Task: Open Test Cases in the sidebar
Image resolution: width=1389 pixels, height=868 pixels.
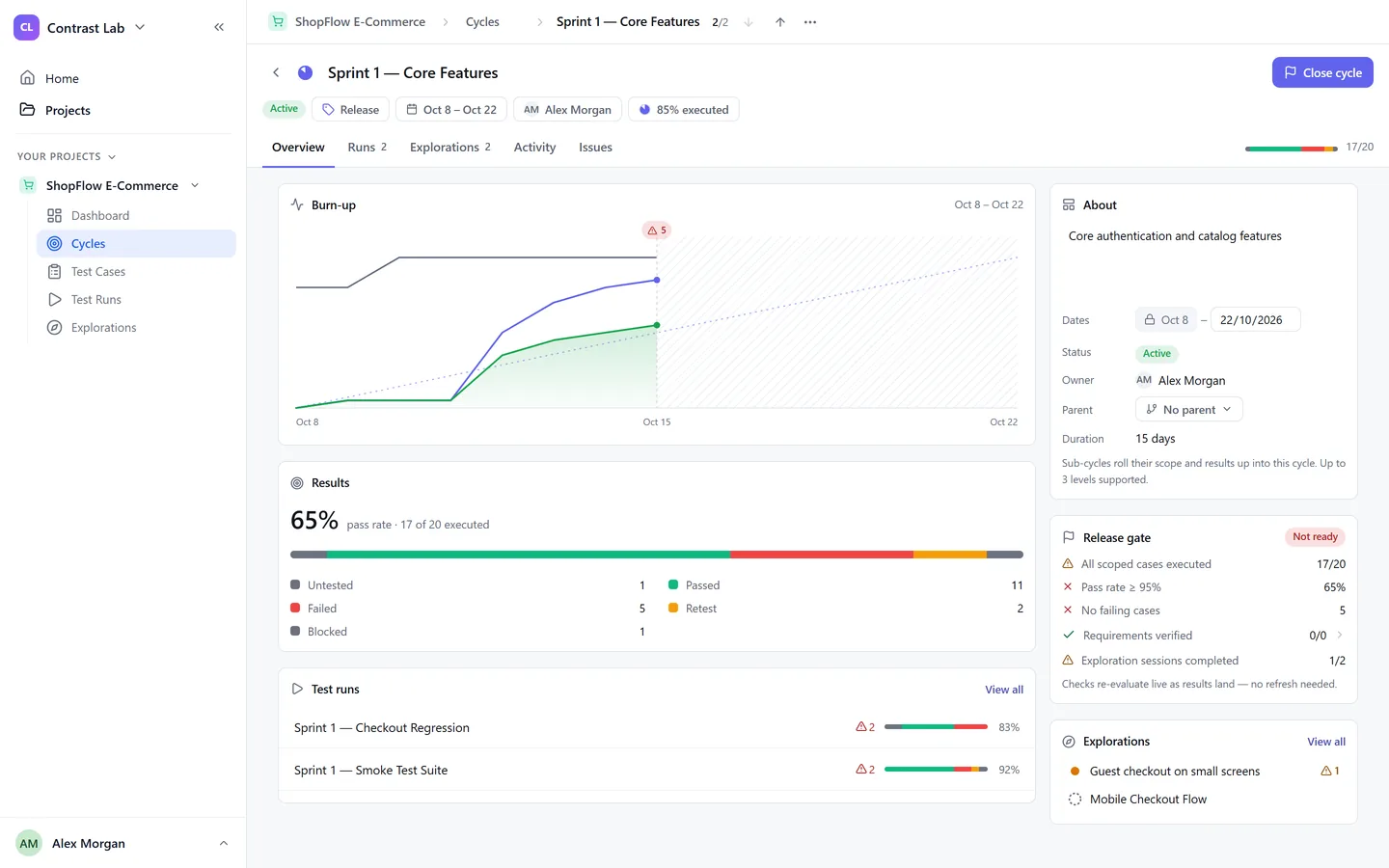Action: [136, 272]
